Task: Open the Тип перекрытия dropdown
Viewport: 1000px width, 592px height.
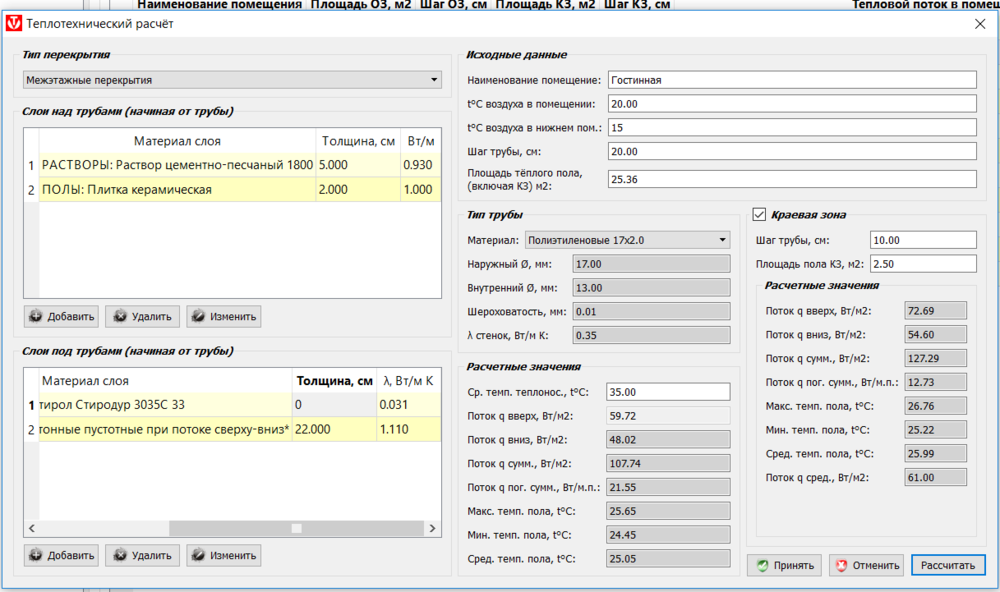Action: [232, 80]
